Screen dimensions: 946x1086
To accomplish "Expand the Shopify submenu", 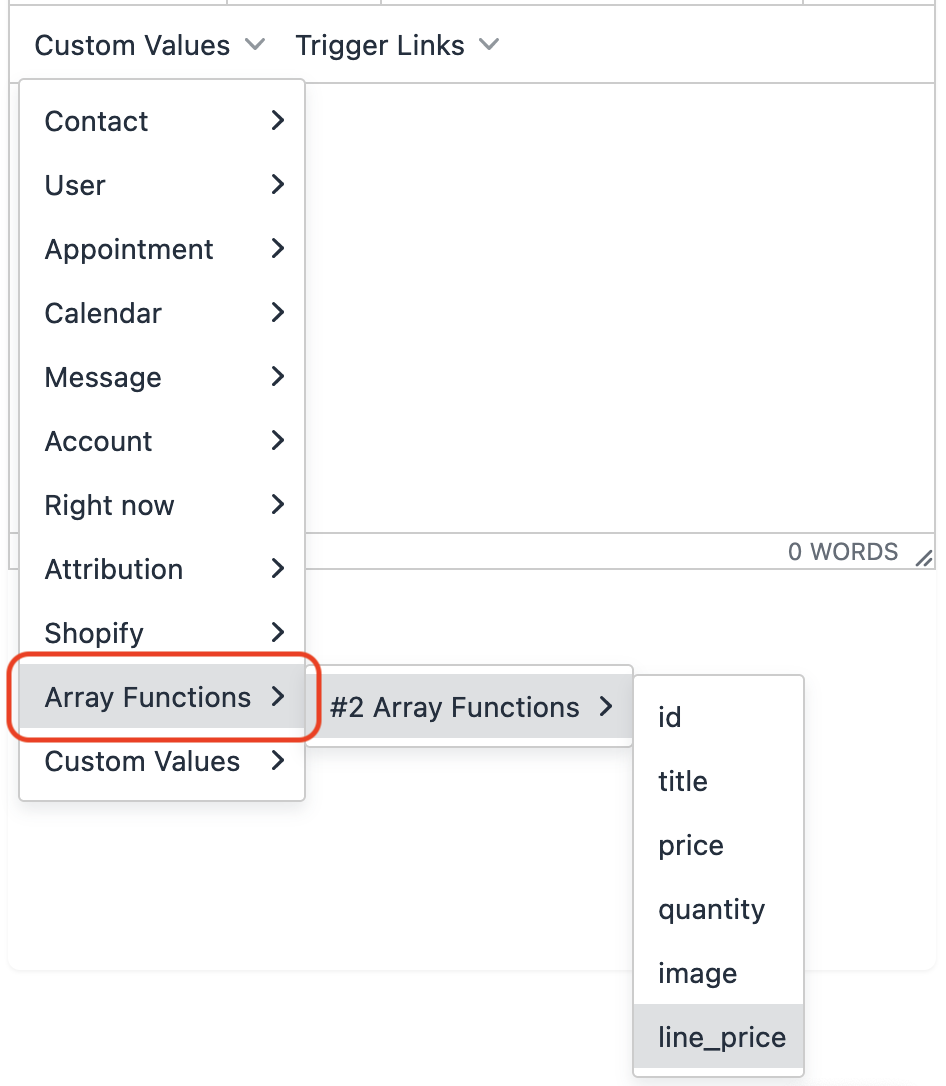I will click(162, 633).
